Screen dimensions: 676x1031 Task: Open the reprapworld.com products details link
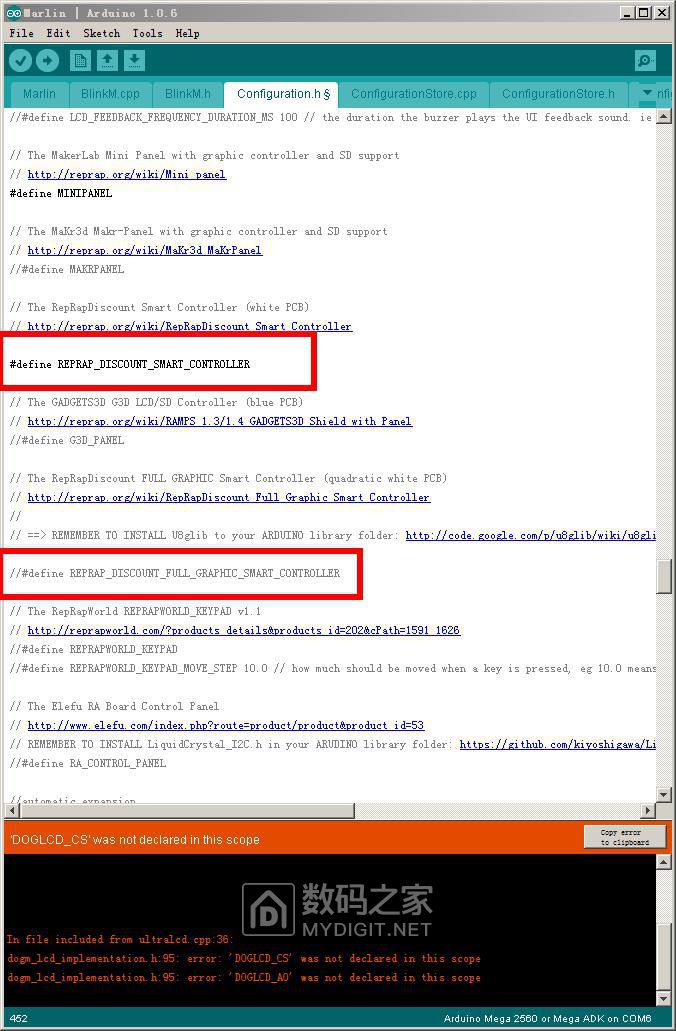click(244, 631)
